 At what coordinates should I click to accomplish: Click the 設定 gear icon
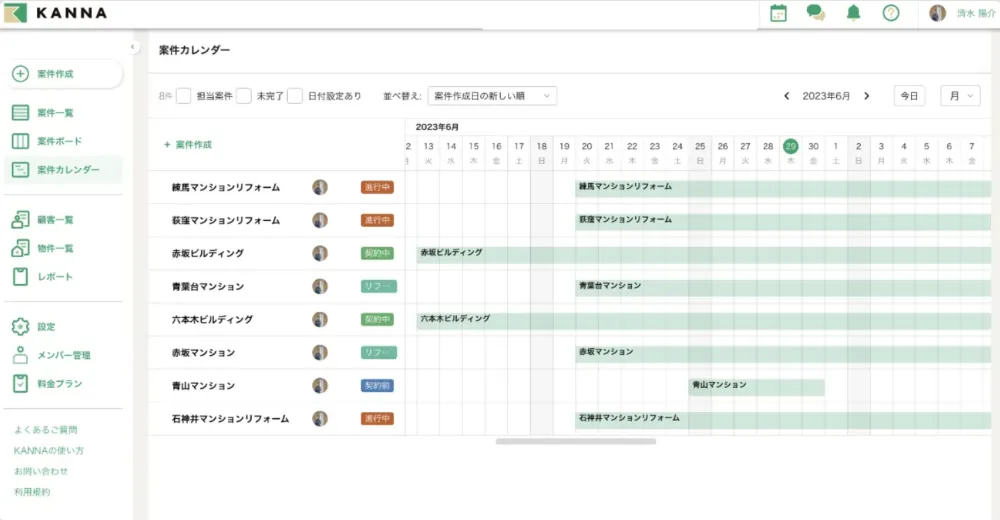(20, 327)
